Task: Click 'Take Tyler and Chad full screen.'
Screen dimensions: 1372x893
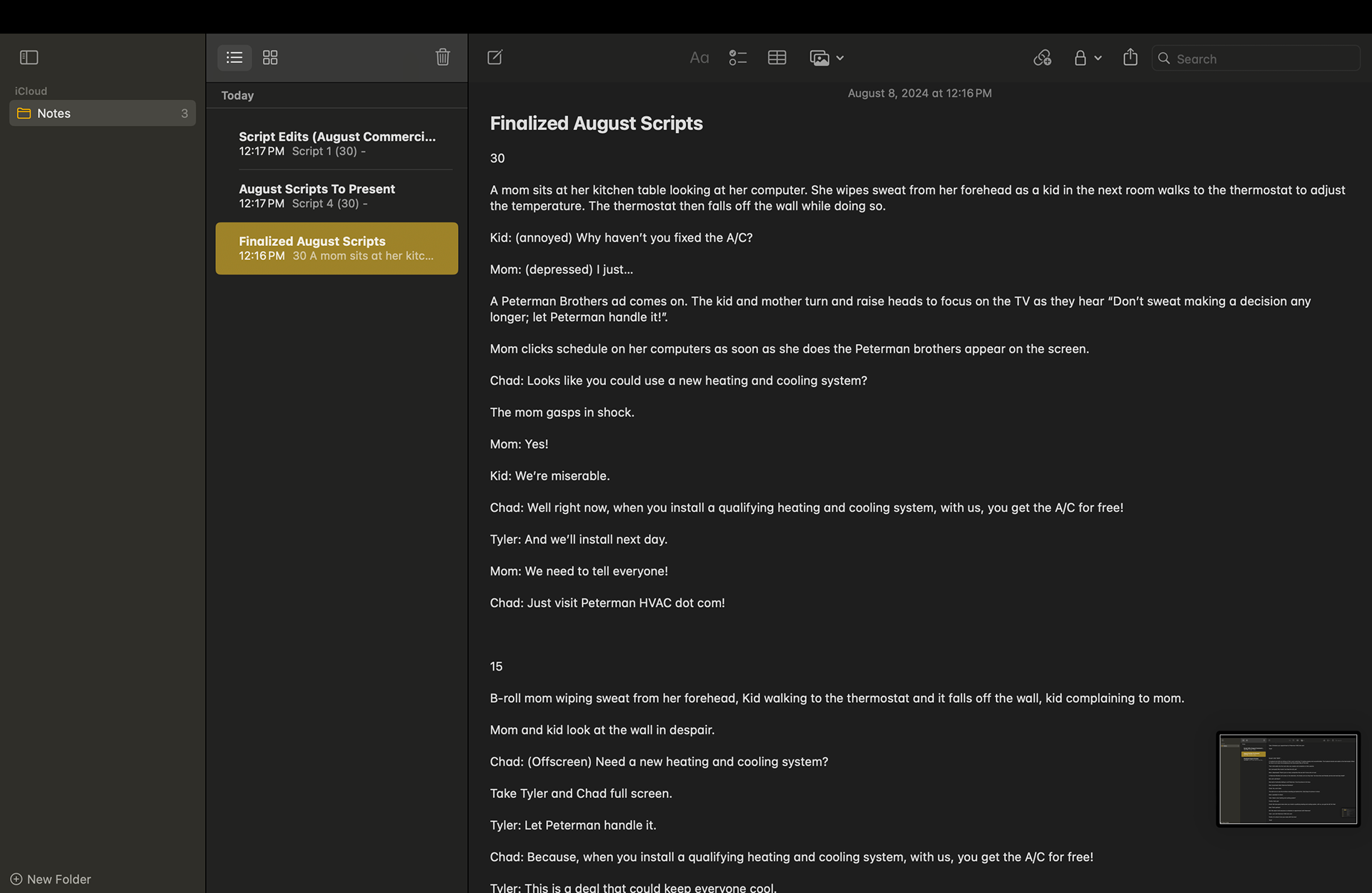Action: pos(580,793)
